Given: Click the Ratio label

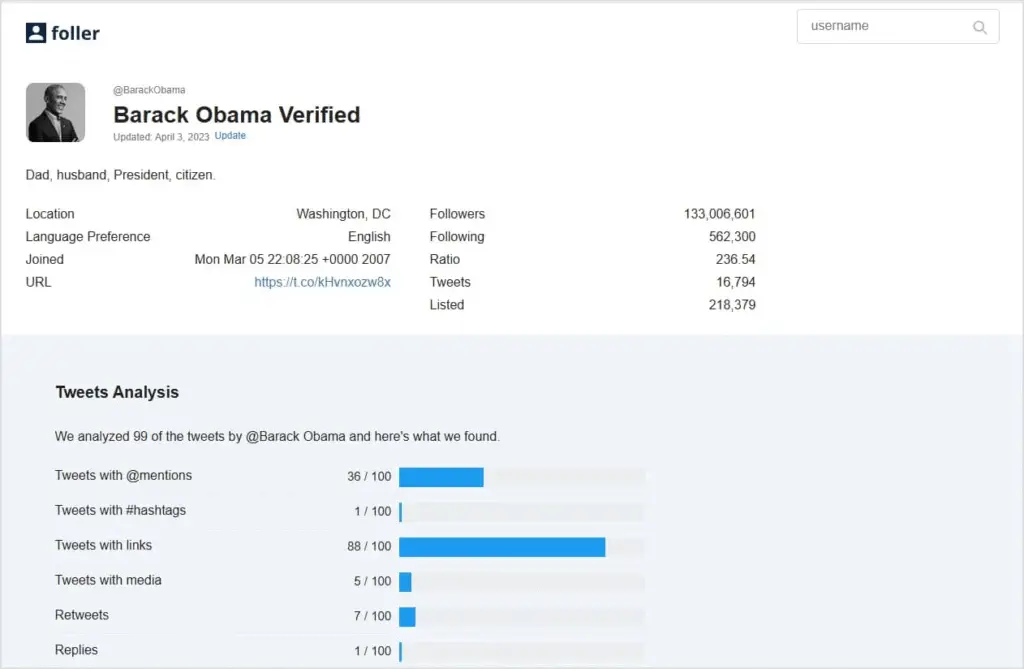Looking at the screenshot, I should point(445,259).
